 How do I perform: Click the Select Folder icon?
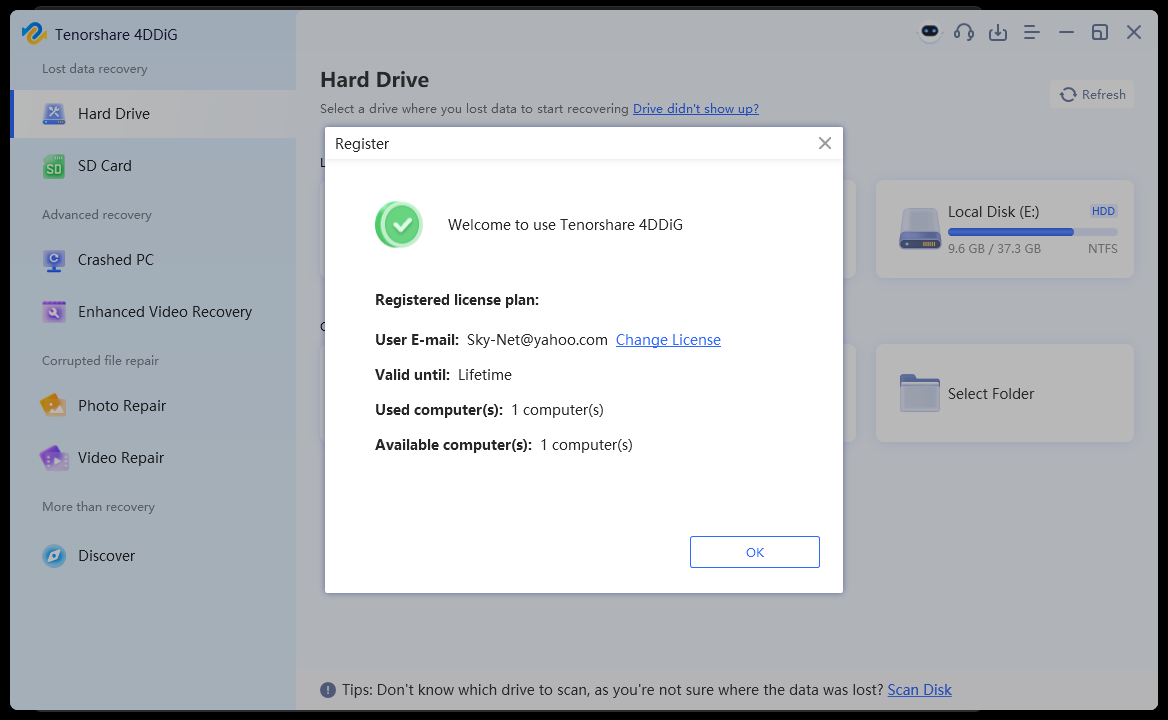click(920, 393)
